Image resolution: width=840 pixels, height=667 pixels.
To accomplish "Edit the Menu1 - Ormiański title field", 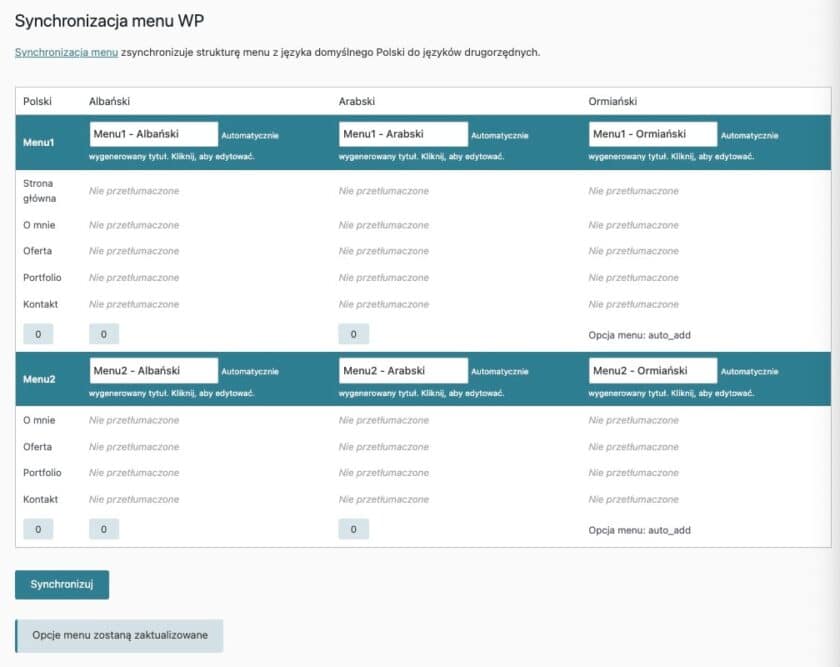I will [654, 134].
